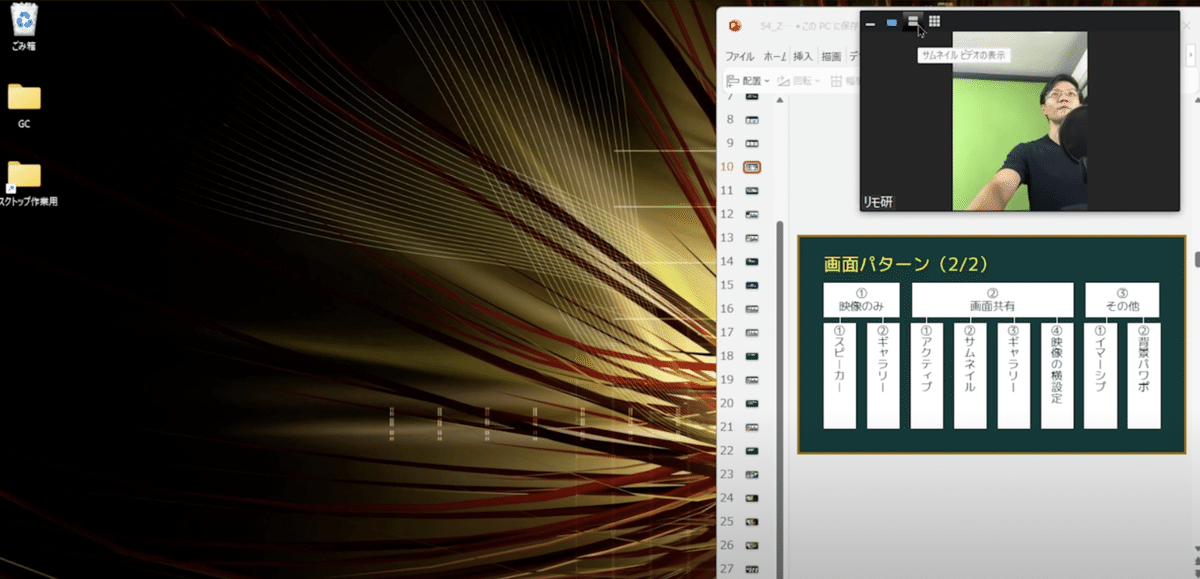Select slide 26 thumbnail
This screenshot has width=1200, height=579.
752,545
